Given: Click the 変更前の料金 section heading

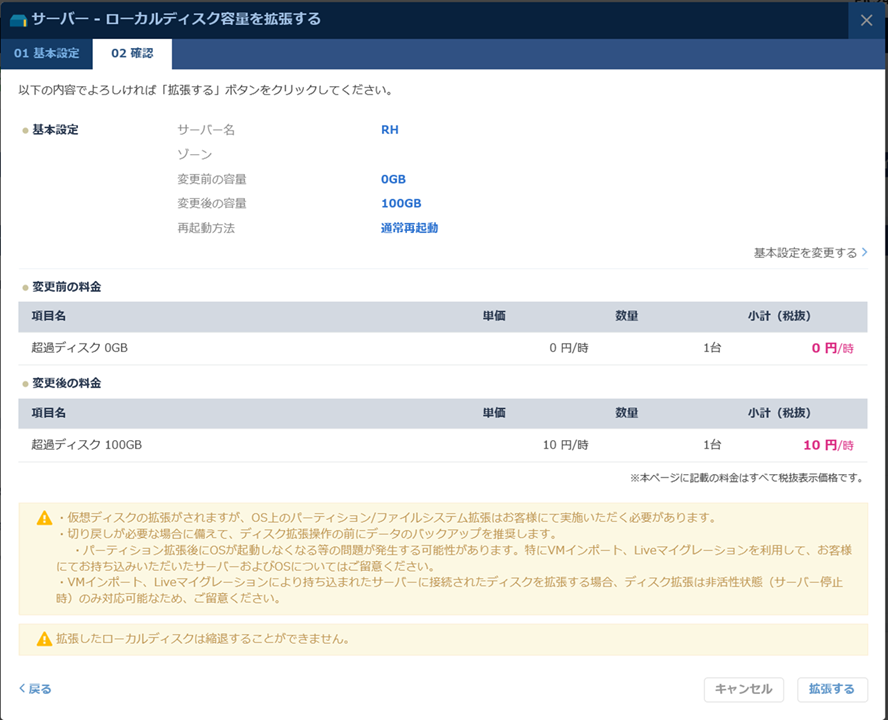Looking at the screenshot, I should (66, 287).
